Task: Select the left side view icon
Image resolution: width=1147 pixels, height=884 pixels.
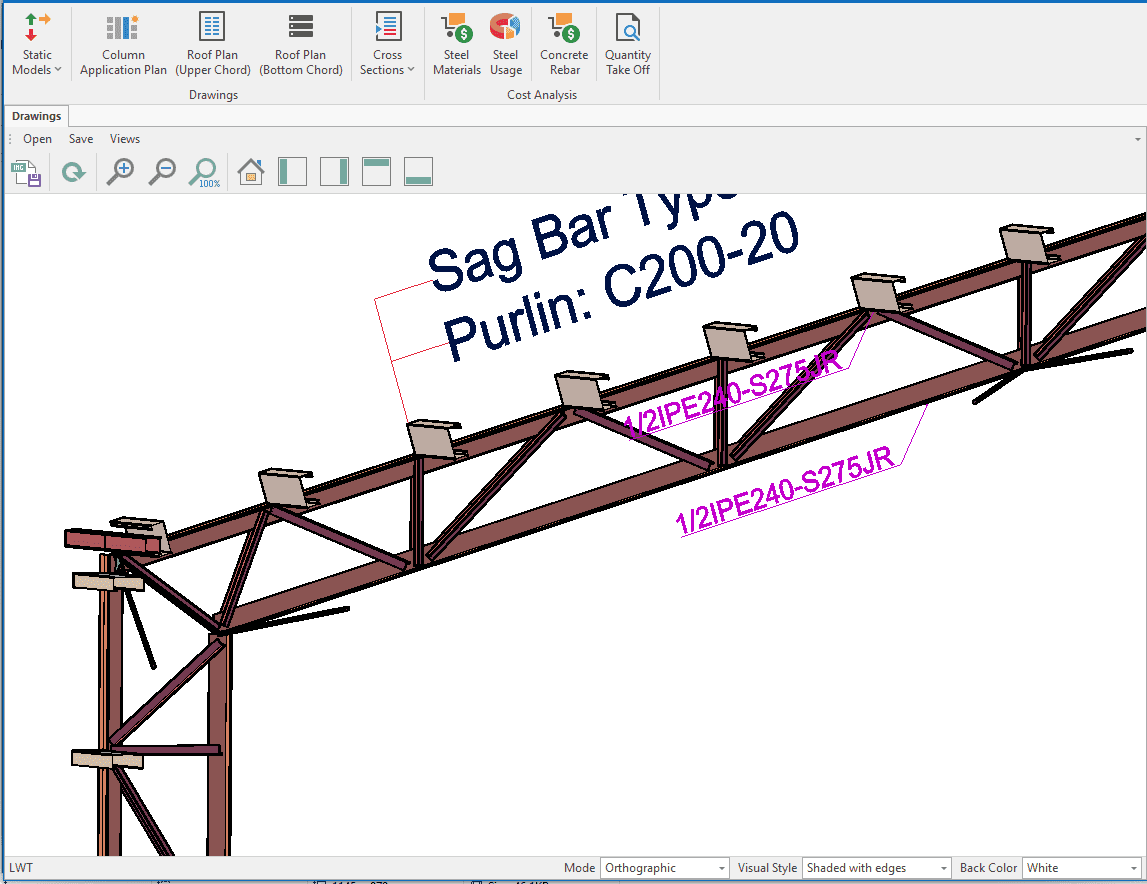Action: pos(292,172)
